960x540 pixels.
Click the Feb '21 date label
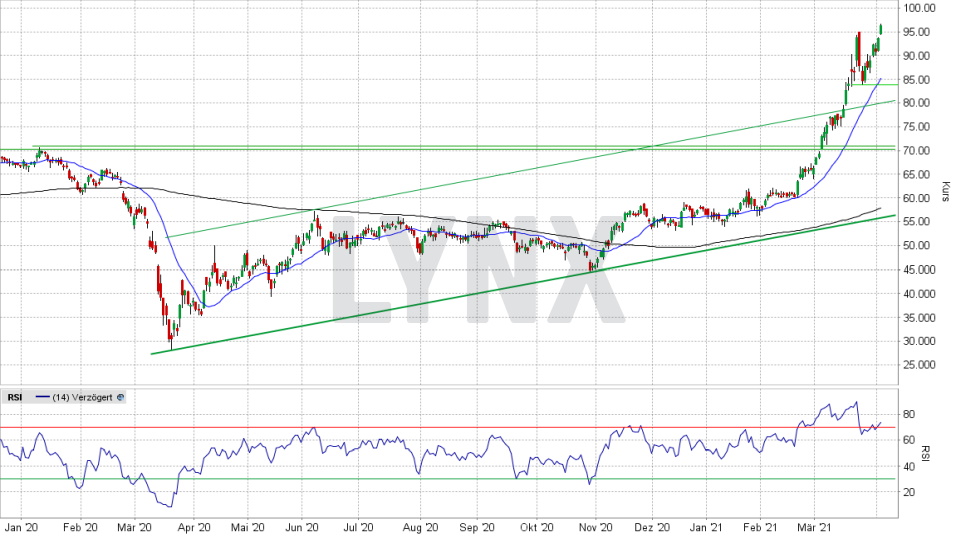tap(760, 528)
